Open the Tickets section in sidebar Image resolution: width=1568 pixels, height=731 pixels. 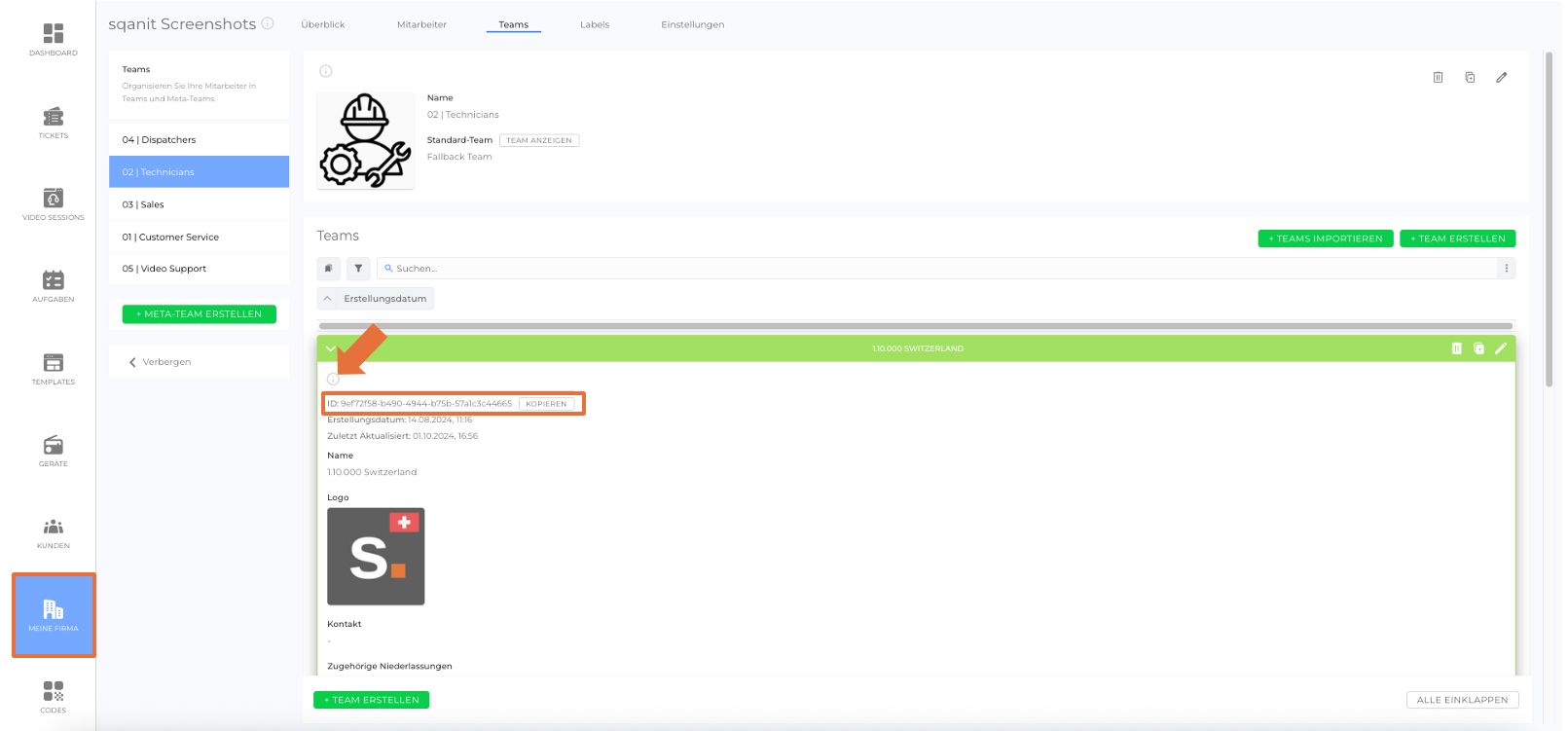pos(53,123)
